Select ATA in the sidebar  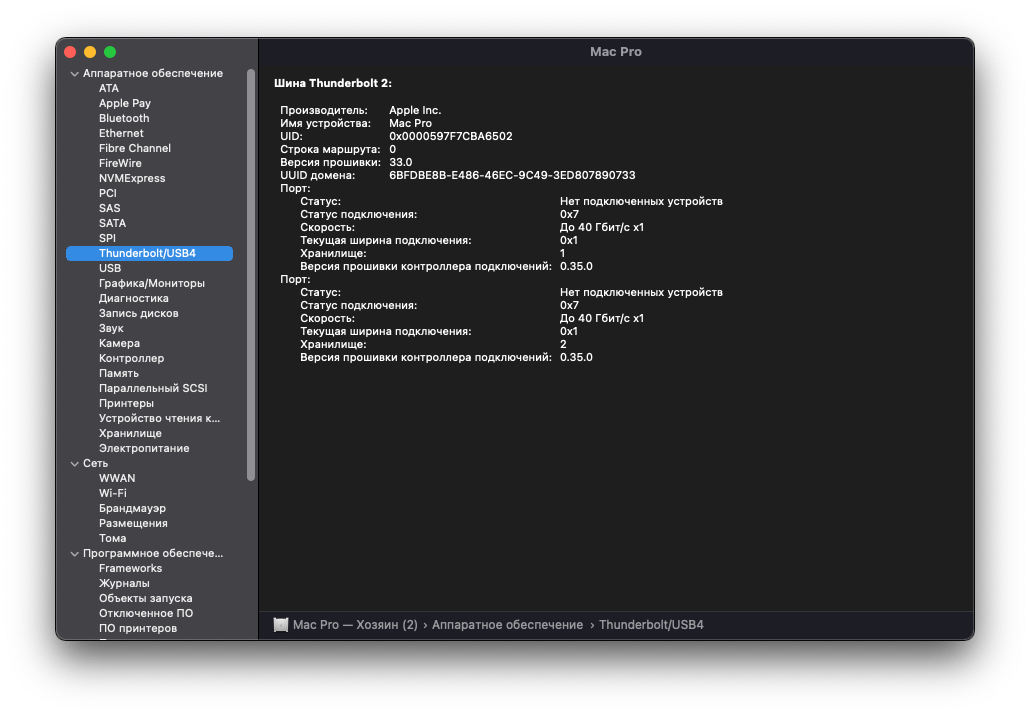(109, 88)
